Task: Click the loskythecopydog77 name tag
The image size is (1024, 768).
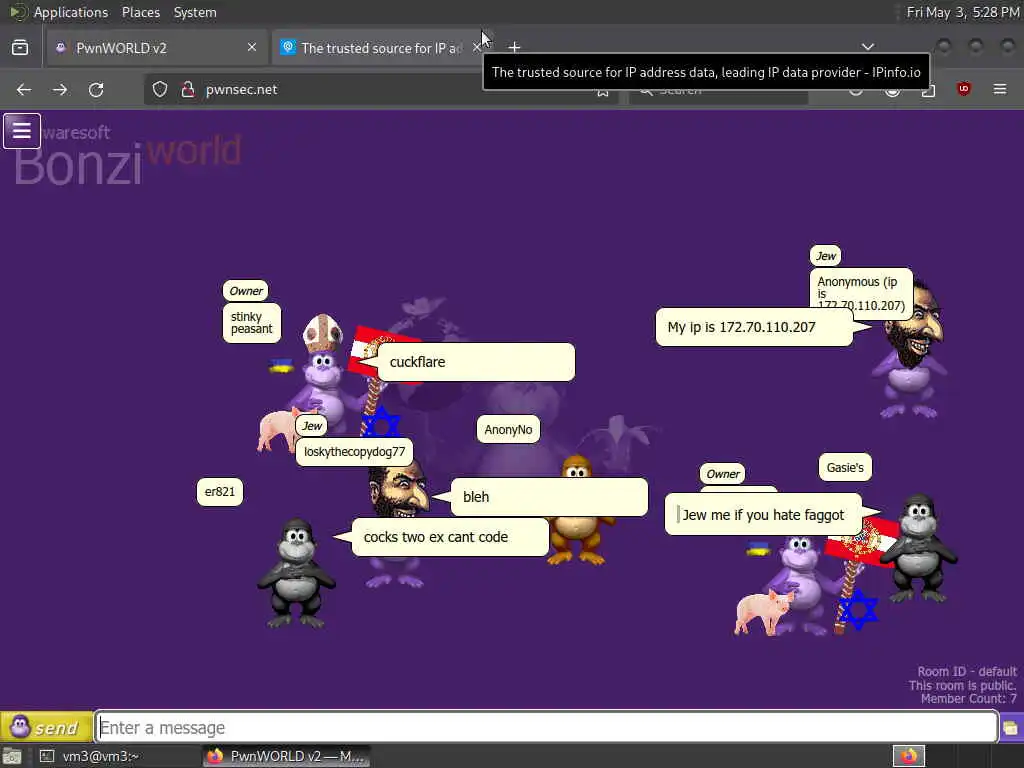Action: pyautogui.click(x=355, y=452)
